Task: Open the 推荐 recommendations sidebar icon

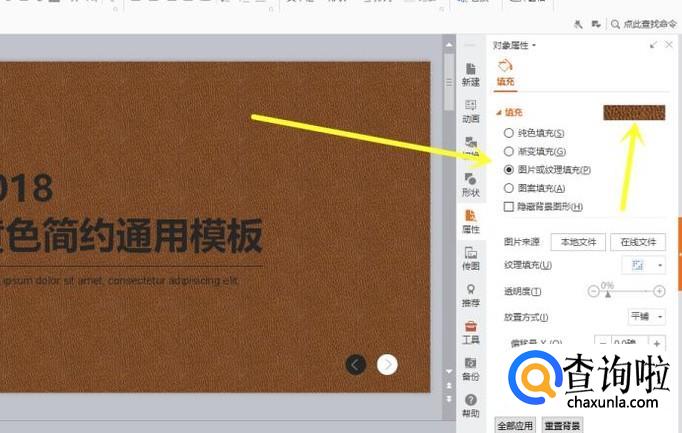Action: pyautogui.click(x=470, y=295)
